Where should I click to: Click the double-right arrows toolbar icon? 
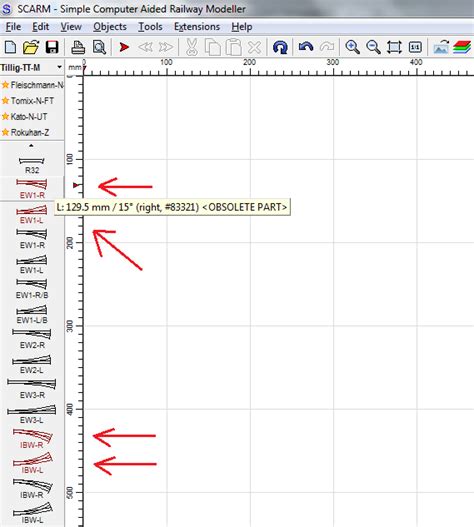tap(166, 47)
